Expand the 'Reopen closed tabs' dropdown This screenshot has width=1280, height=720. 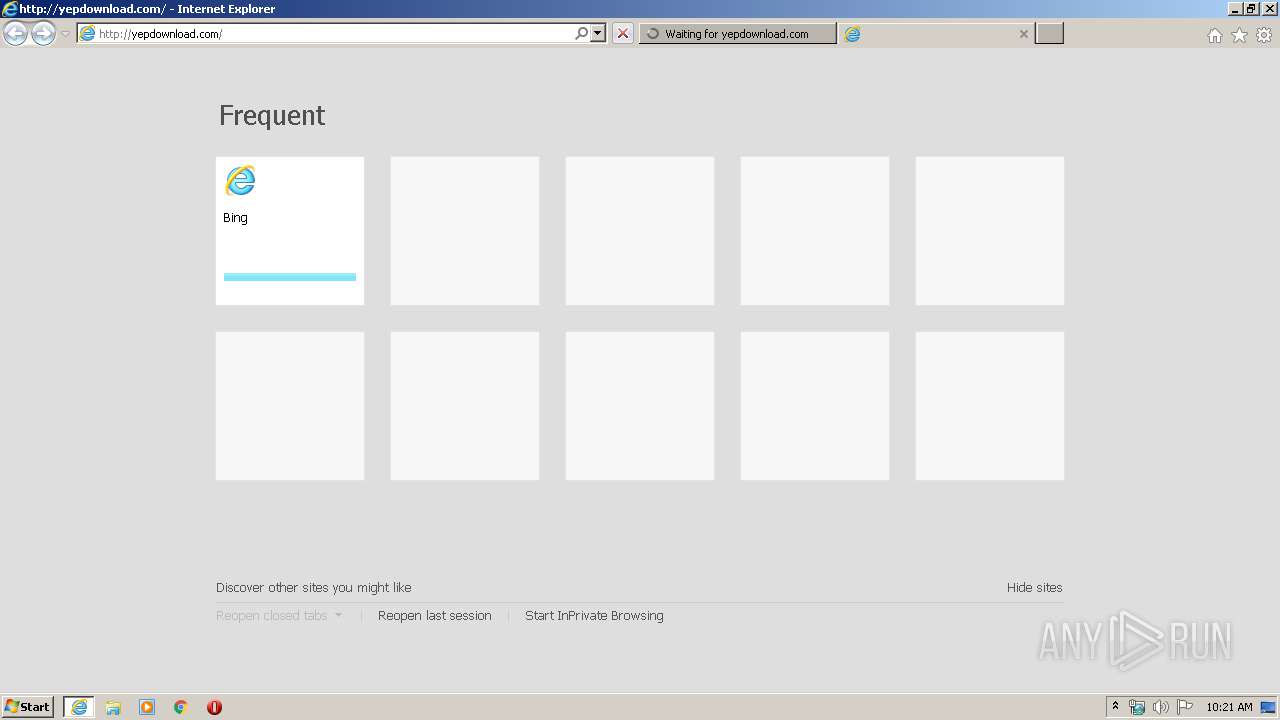[279, 616]
